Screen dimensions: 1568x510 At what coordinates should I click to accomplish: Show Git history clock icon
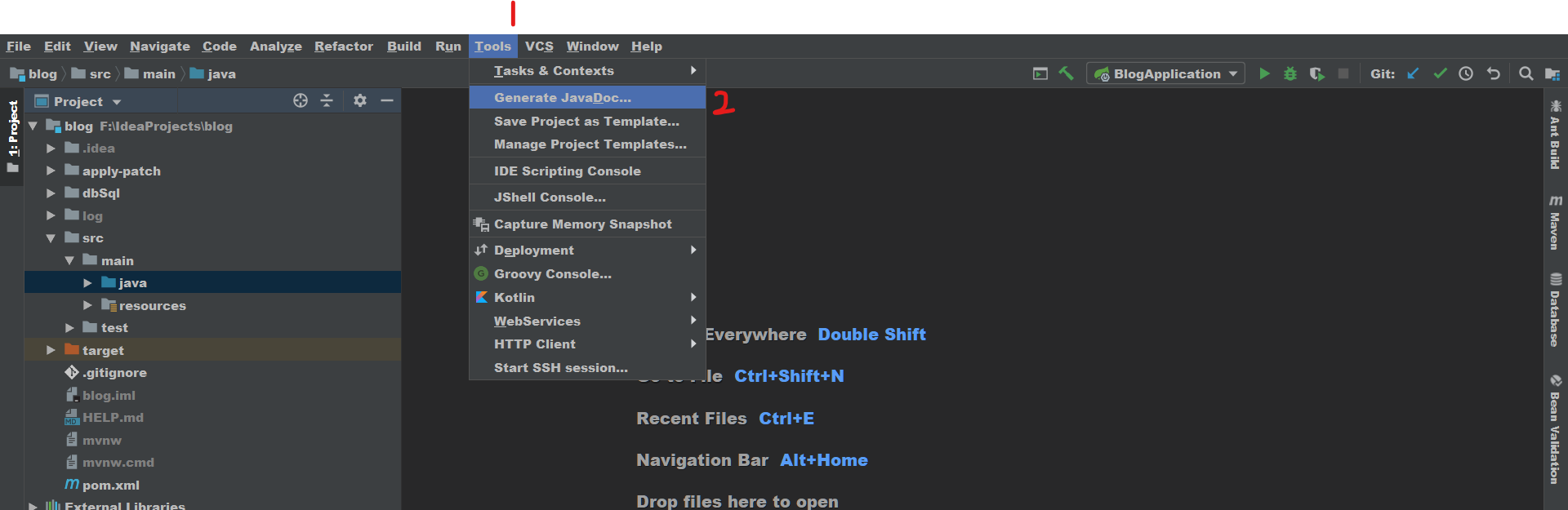(1466, 73)
